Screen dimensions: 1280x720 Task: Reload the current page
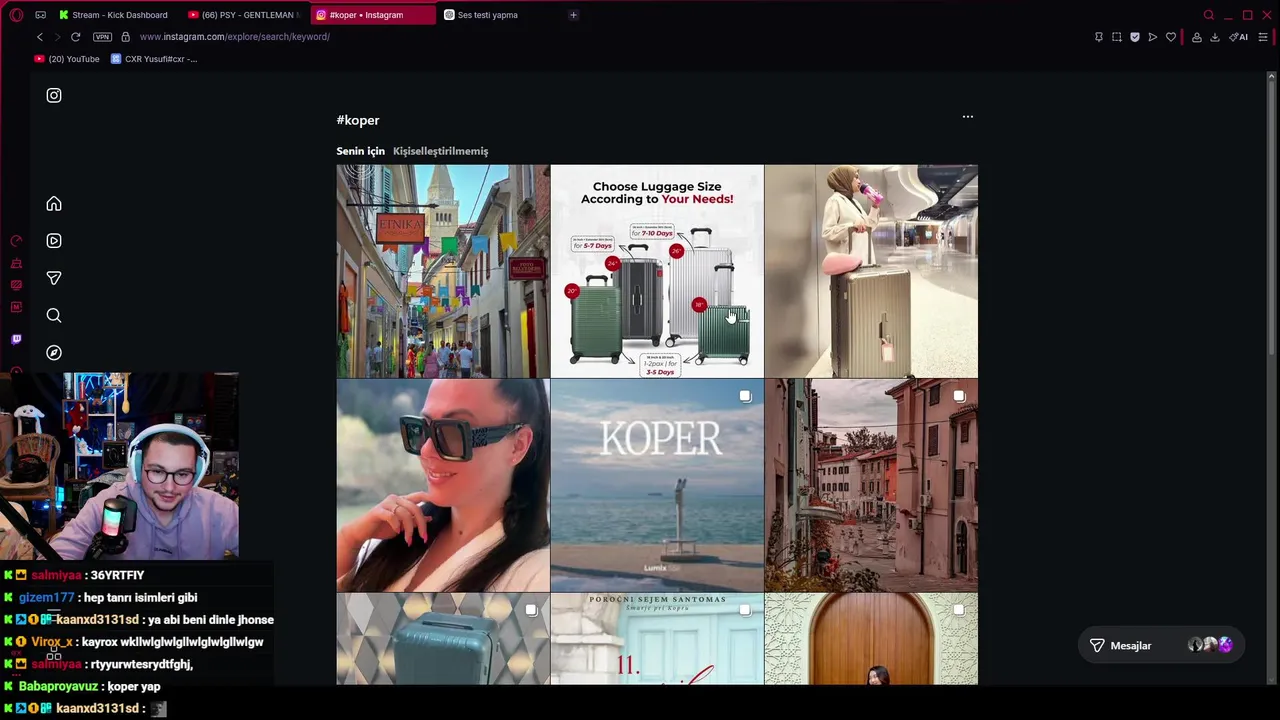(75, 37)
